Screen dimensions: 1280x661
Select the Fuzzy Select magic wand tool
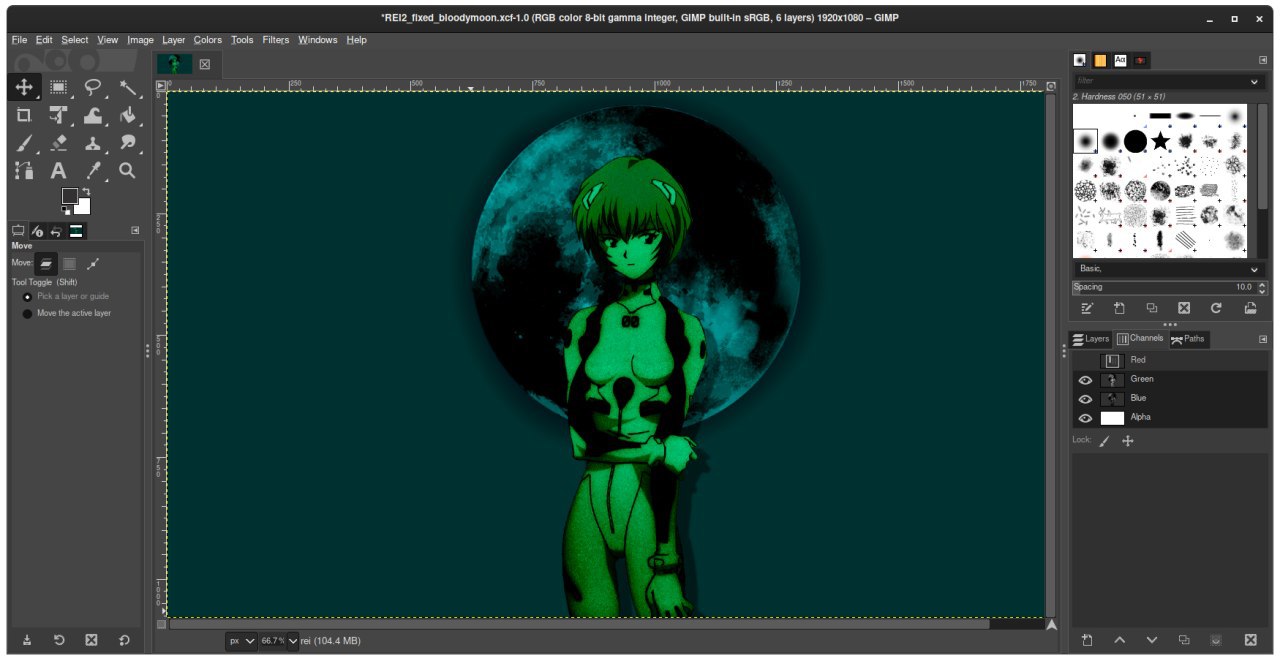(128, 87)
